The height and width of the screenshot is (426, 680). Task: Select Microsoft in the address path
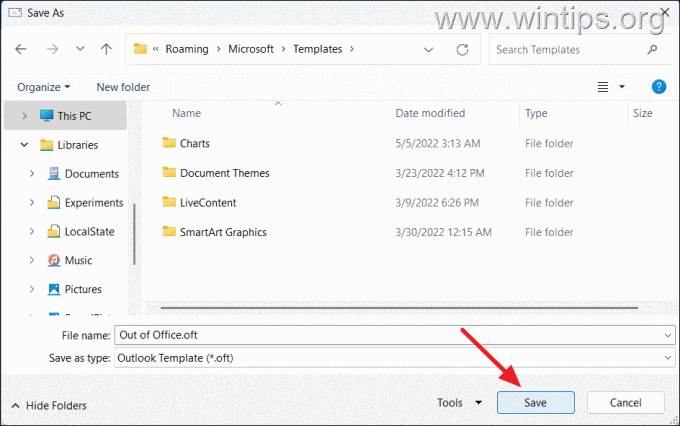pyautogui.click(x=251, y=49)
